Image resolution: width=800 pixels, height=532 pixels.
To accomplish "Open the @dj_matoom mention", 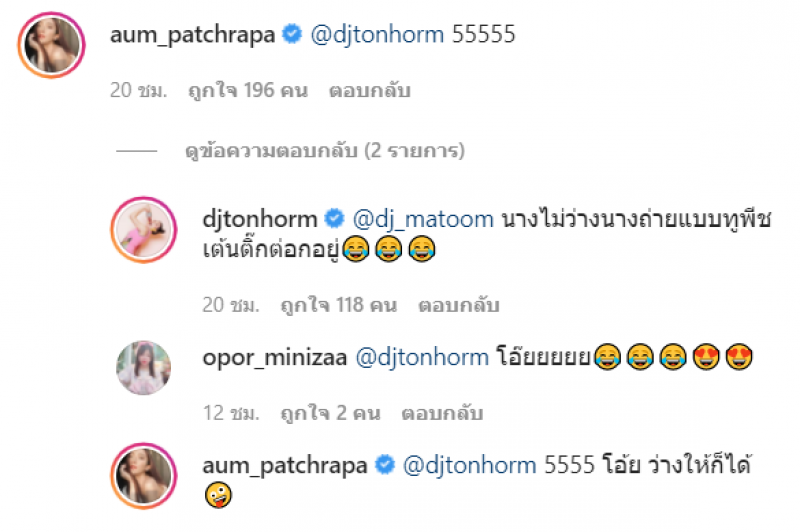I will point(423,219).
